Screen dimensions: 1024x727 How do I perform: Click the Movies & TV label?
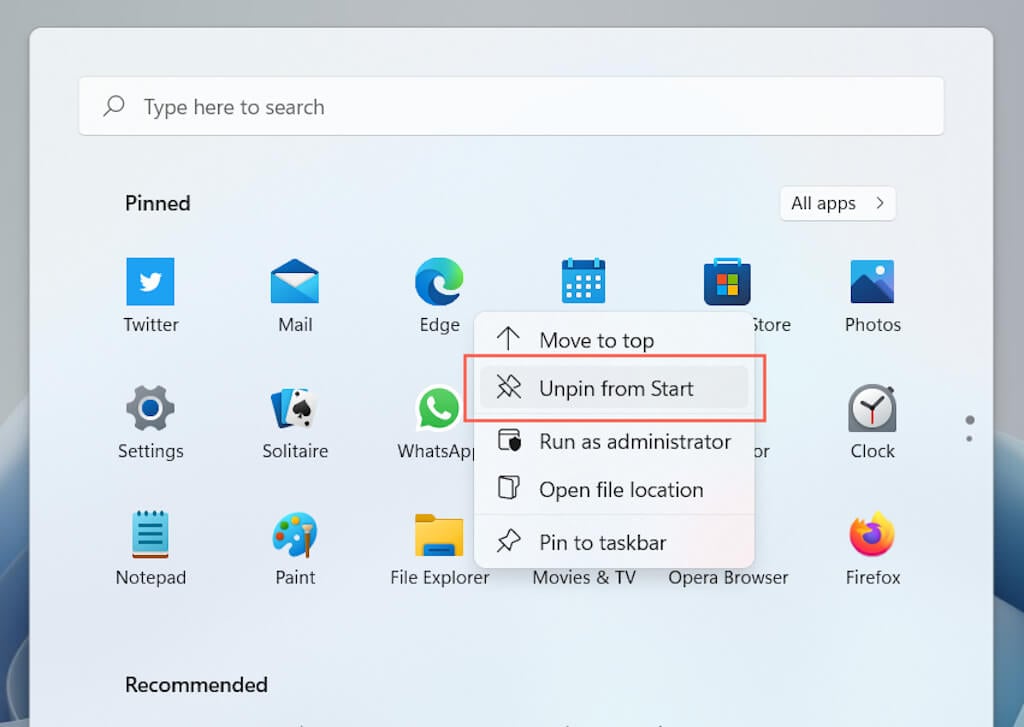pos(584,577)
